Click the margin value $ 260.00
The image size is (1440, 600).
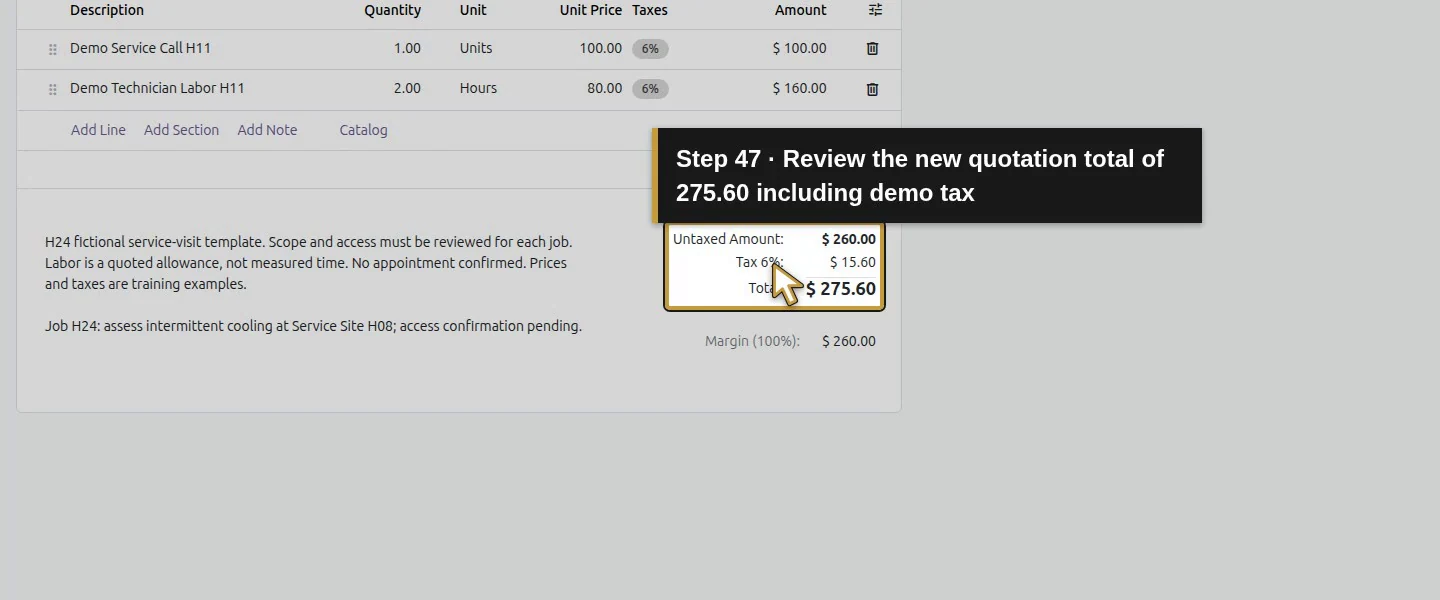848,341
